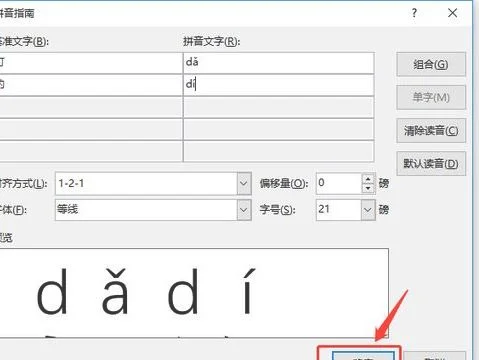Close the Phonetic Guide dialog
The height and width of the screenshot is (360, 479).
coord(452,13)
